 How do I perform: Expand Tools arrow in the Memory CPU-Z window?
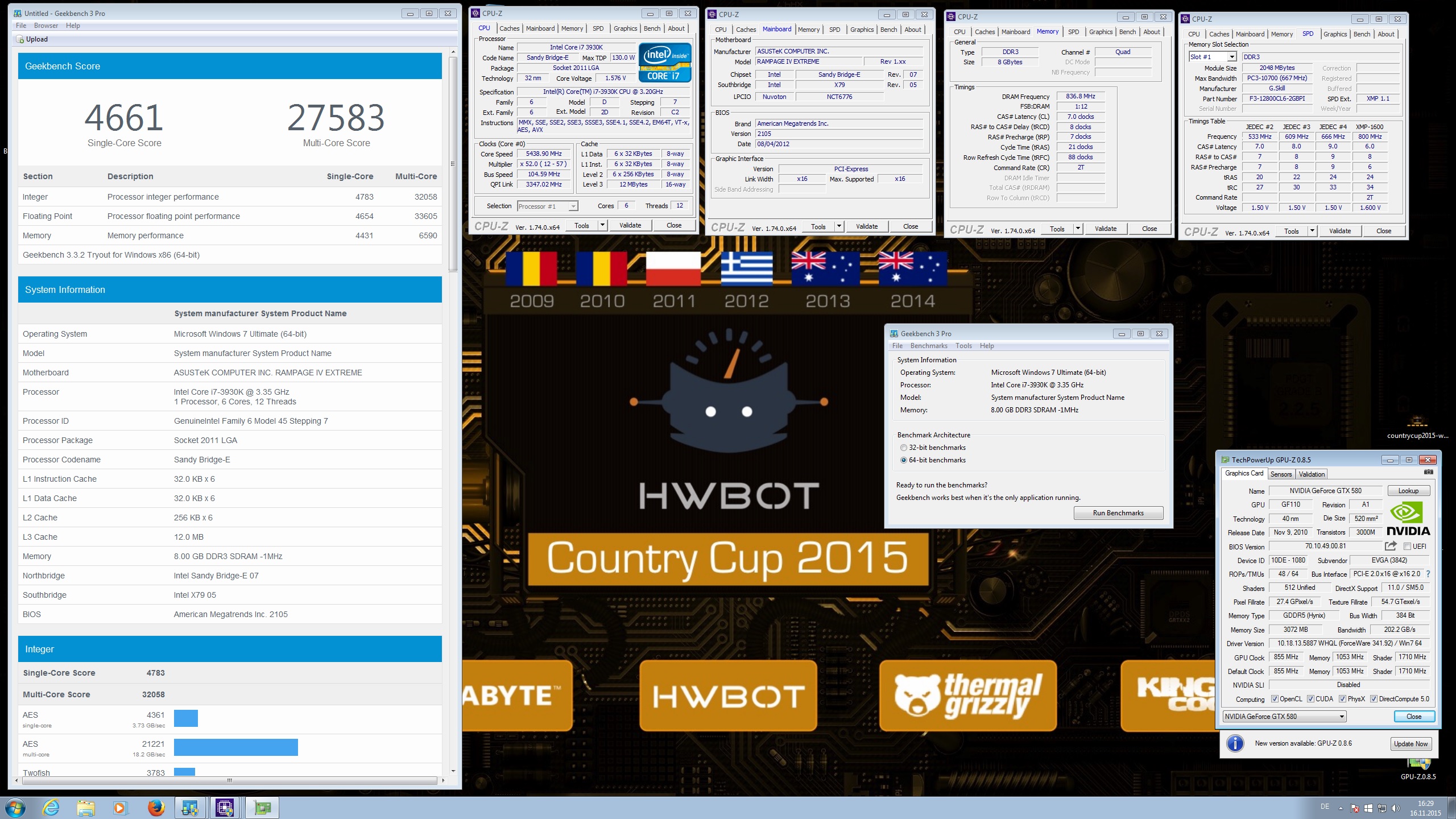pyautogui.click(x=1078, y=229)
